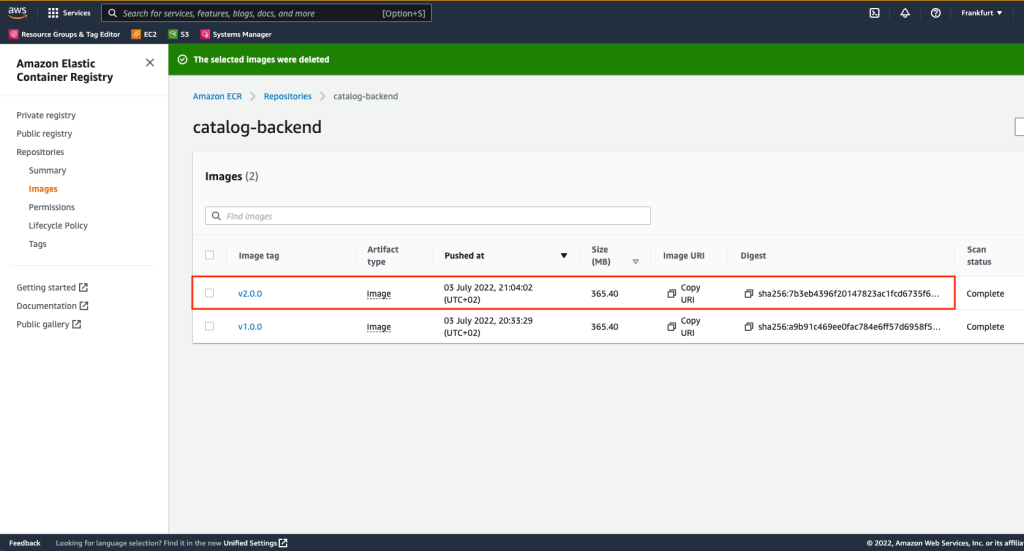Click the AWS logo home icon
The image size is (1024, 551).
[x=18, y=12]
